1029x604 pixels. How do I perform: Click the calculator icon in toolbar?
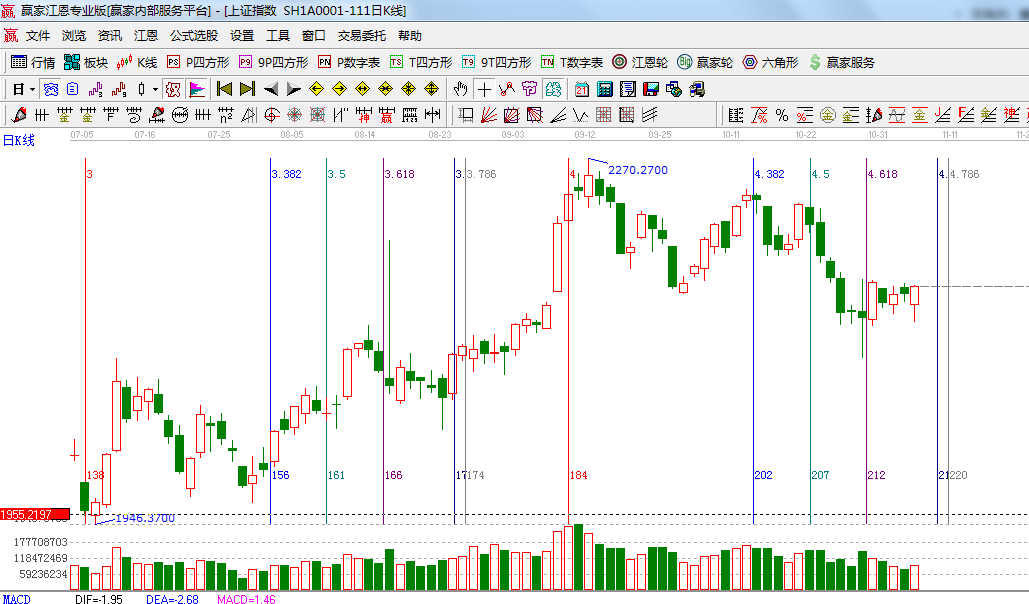pos(604,89)
